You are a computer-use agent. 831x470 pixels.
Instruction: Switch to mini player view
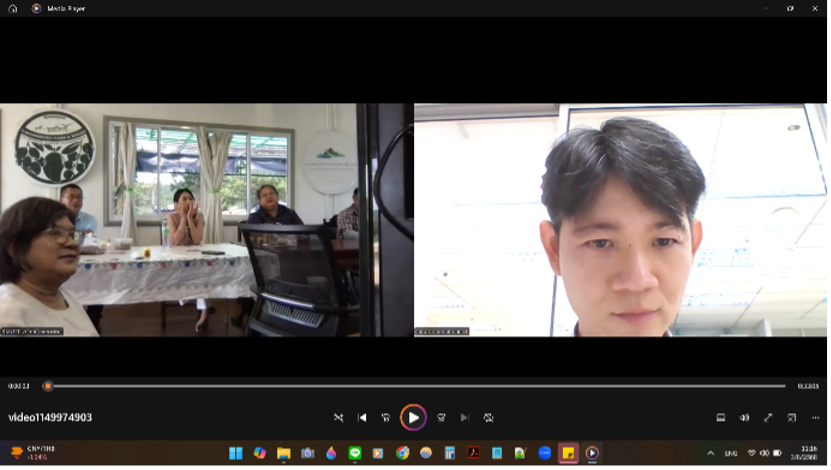(x=791, y=417)
